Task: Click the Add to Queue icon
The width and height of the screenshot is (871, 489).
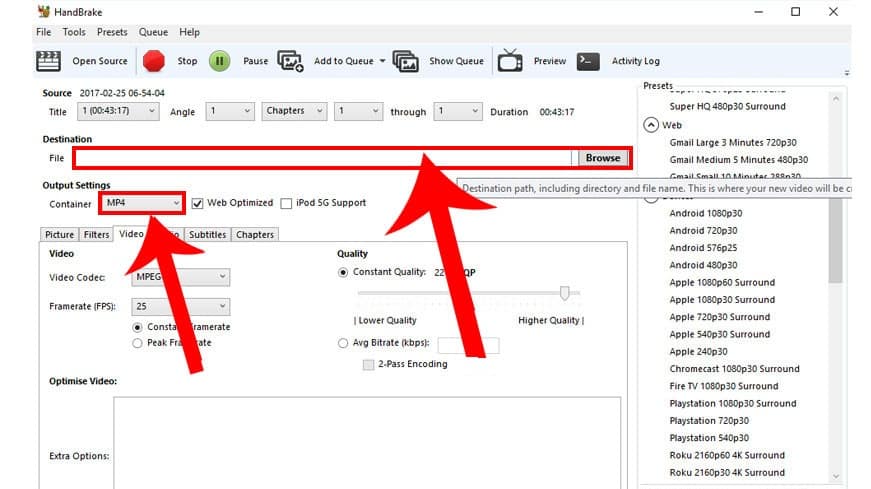Action: point(291,61)
